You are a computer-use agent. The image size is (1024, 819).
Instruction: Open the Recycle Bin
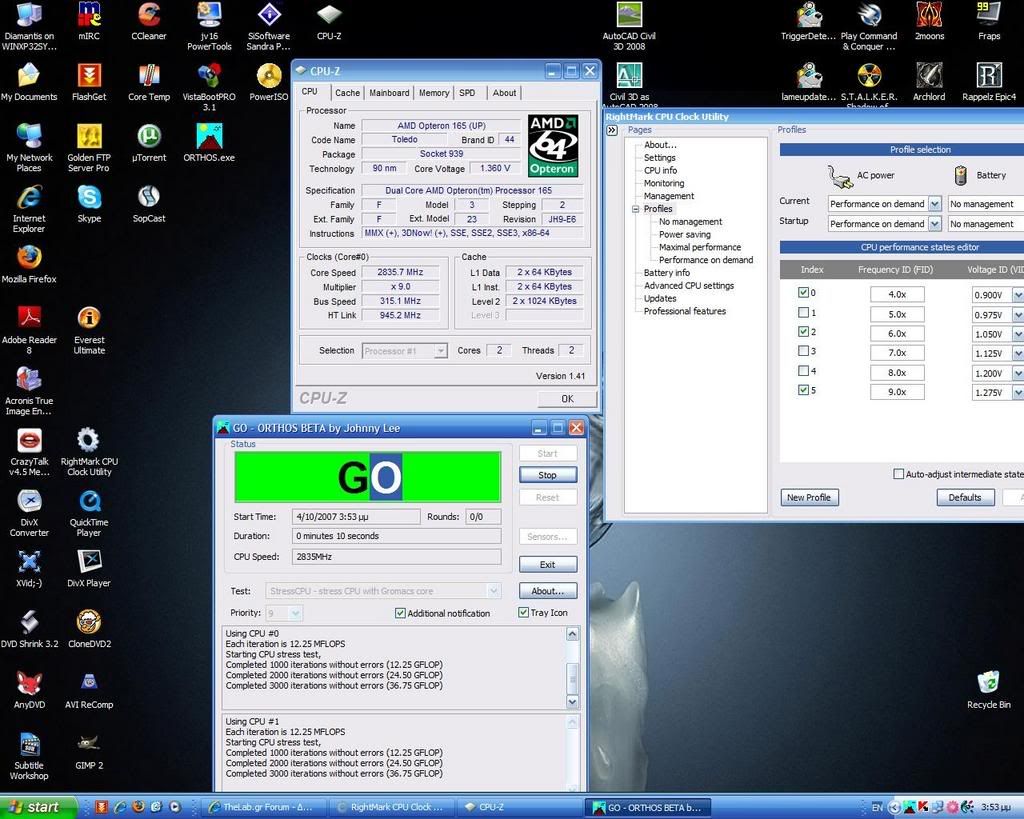(989, 689)
